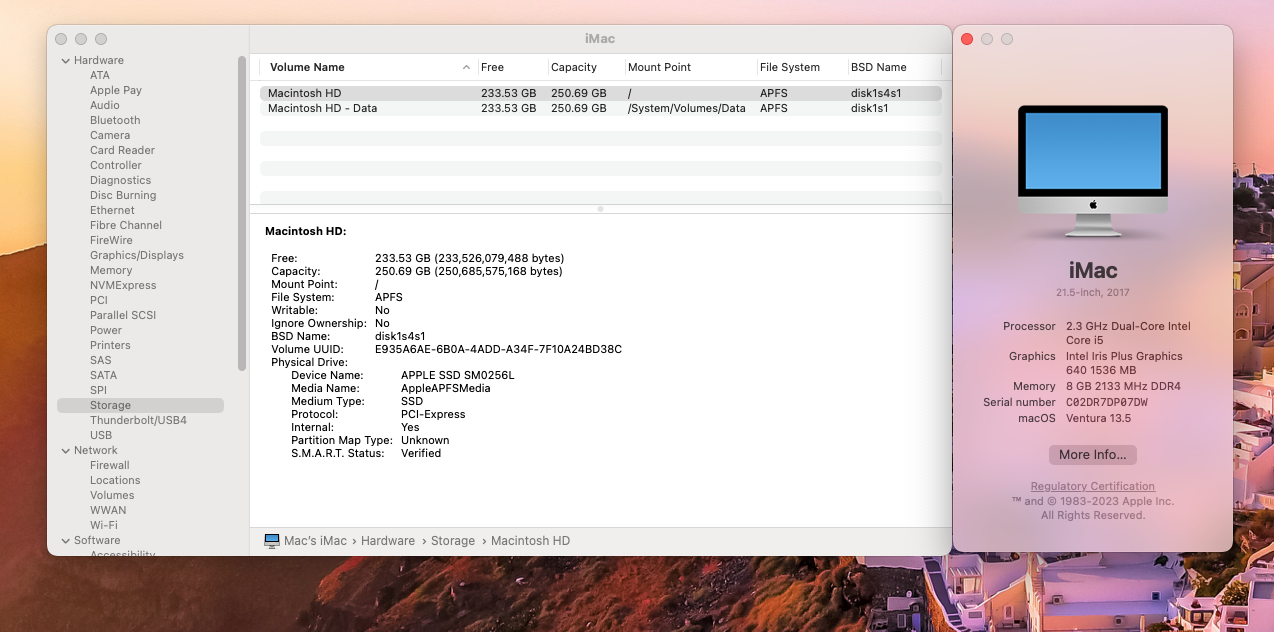
Task: Open the Regulatory Certification link
Action: pyautogui.click(x=1092, y=487)
